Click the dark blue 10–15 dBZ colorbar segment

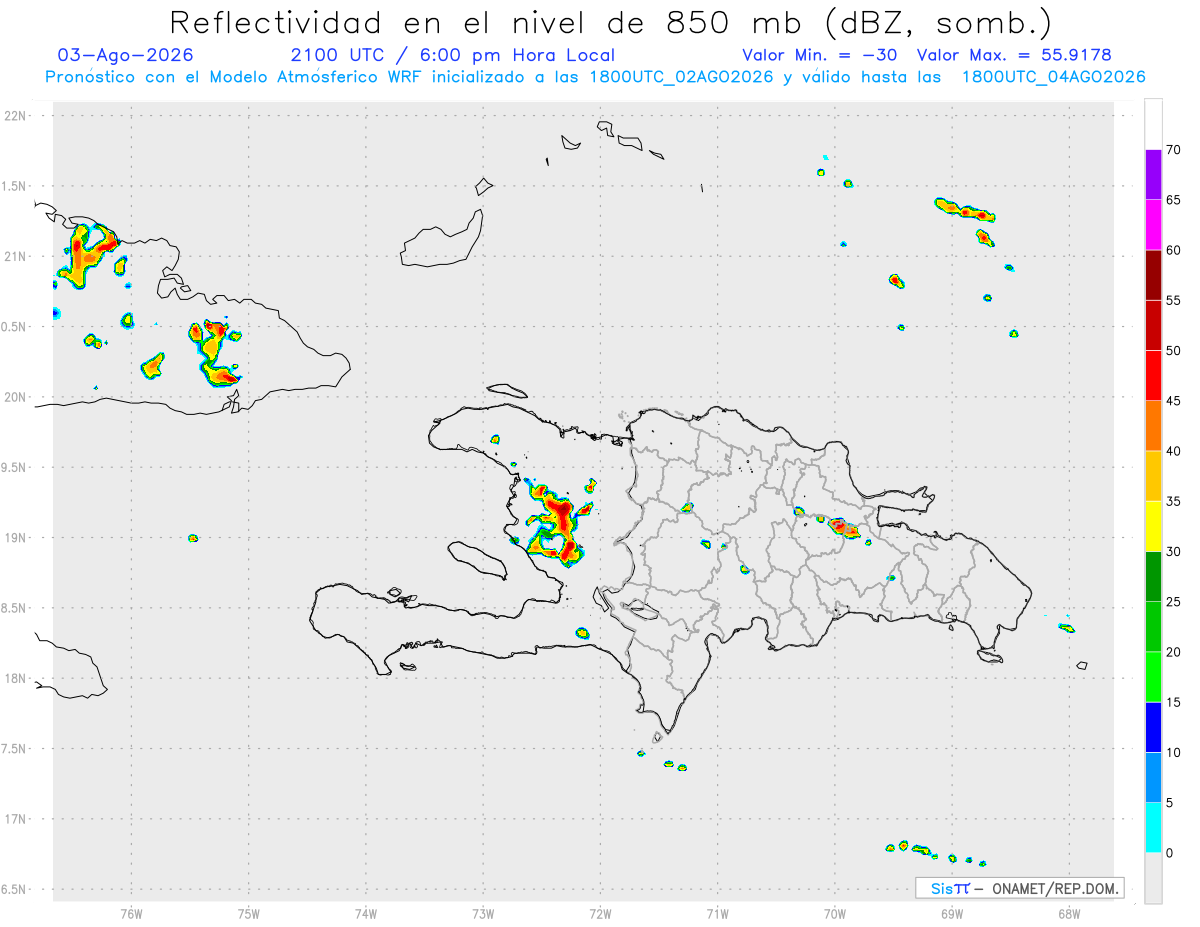click(1153, 727)
